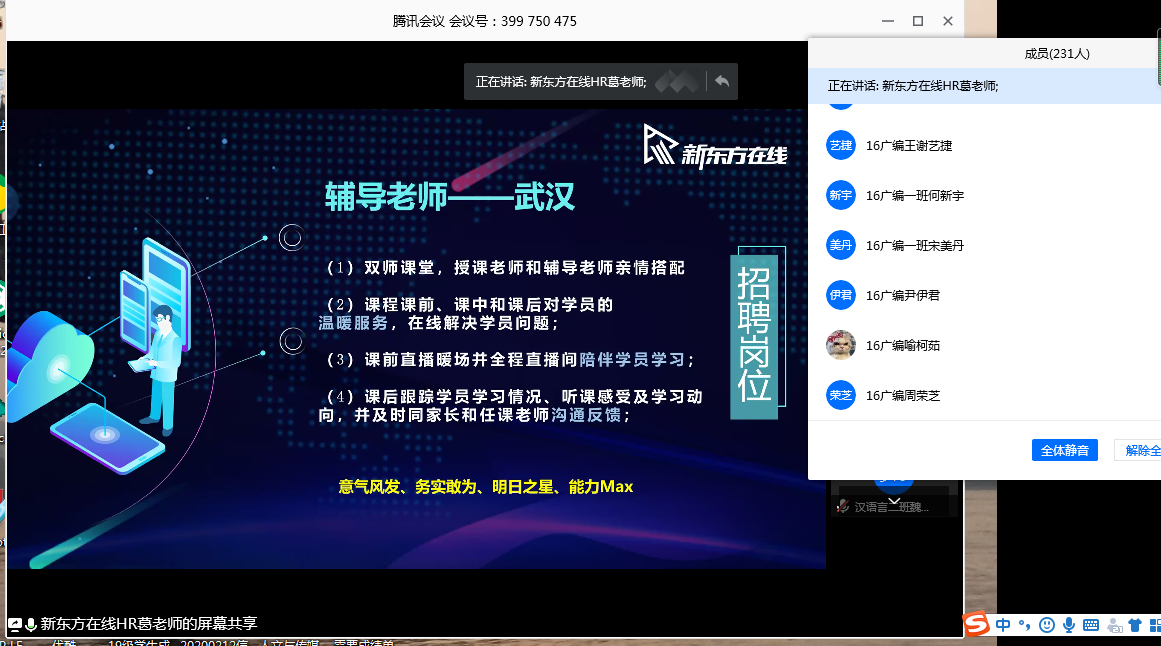Click the 解除全体静音 unmute-all button

1138,450
